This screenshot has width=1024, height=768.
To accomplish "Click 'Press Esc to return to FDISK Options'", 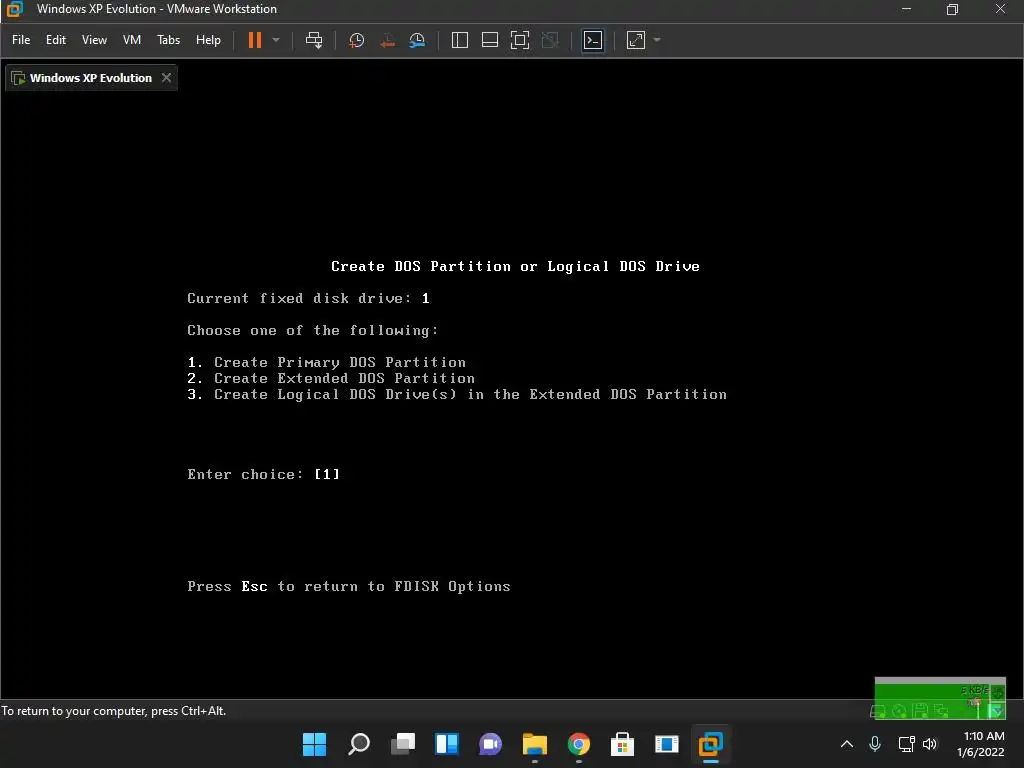I will (349, 586).
